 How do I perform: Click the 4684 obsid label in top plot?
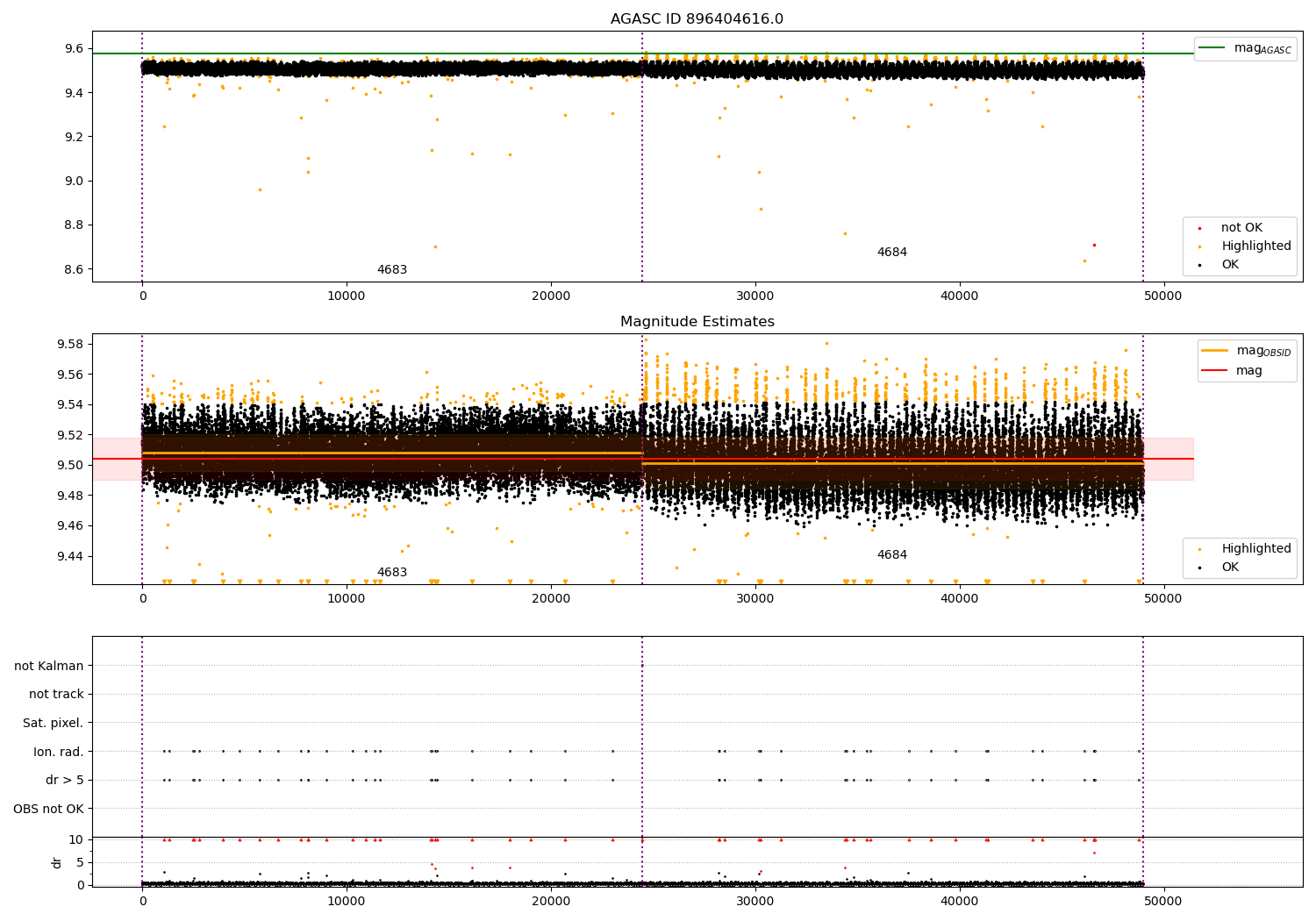891,253
